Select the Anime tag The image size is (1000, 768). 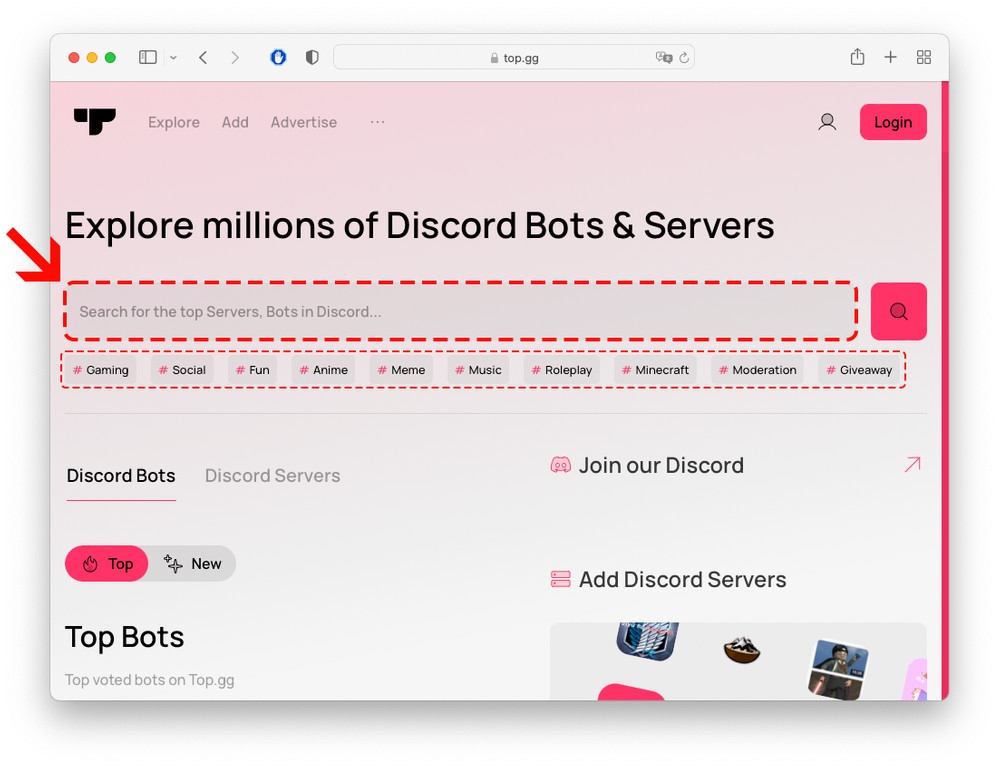click(323, 370)
